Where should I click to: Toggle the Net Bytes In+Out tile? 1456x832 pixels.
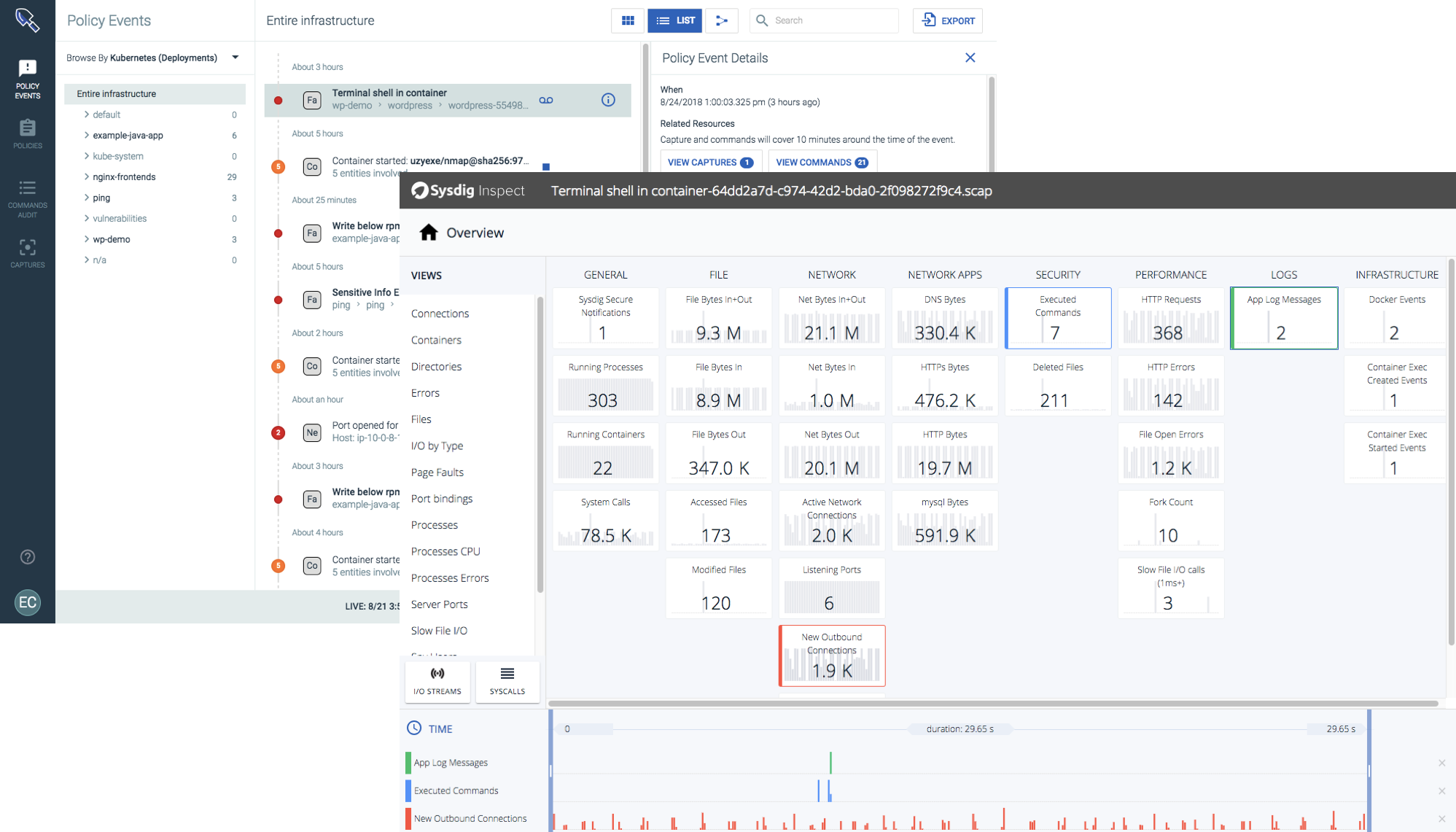pyautogui.click(x=832, y=318)
